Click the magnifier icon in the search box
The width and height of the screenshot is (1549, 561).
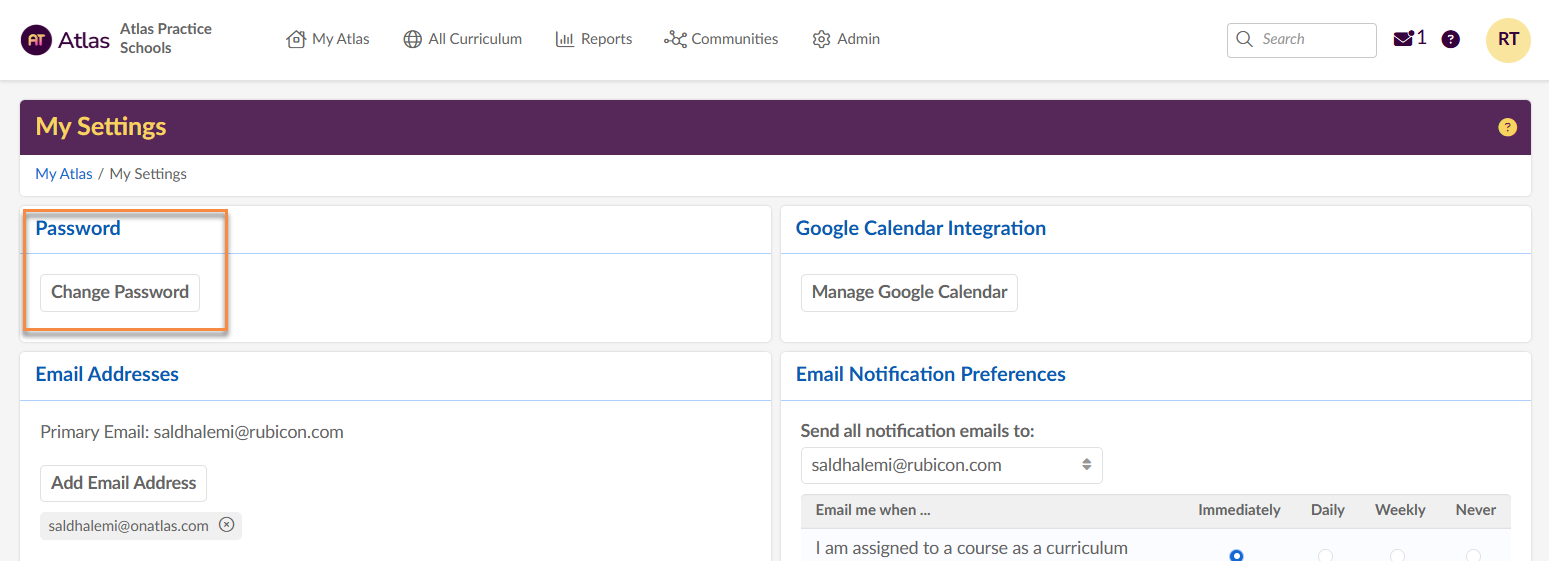(x=1245, y=39)
